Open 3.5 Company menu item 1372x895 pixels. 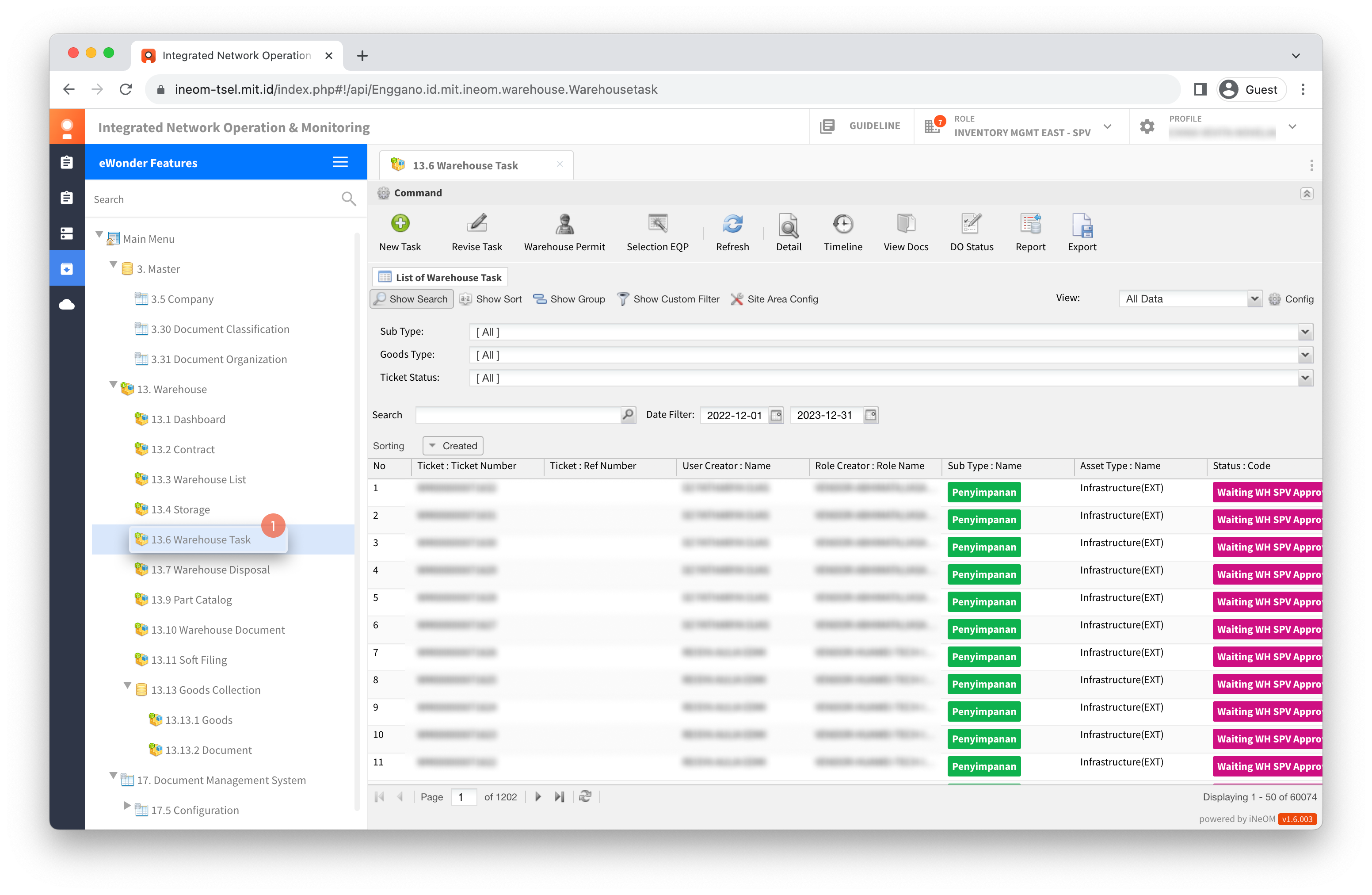[x=174, y=299]
